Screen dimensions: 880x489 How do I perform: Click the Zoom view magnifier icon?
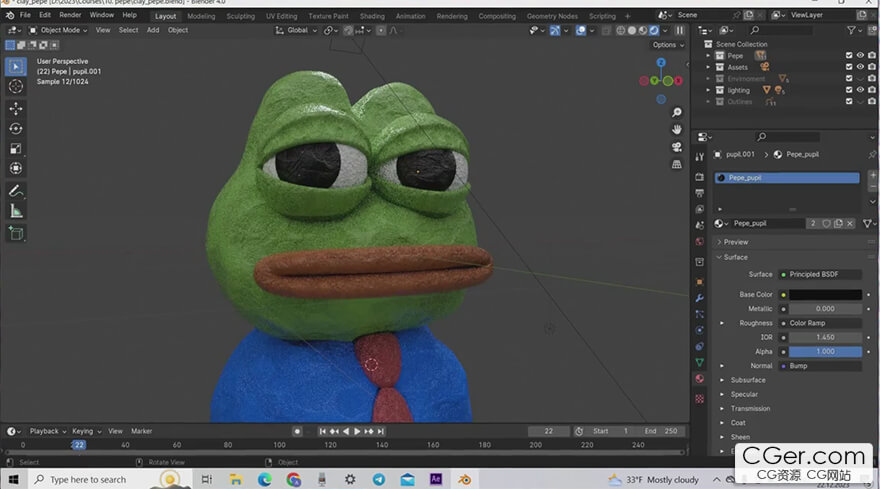click(677, 113)
